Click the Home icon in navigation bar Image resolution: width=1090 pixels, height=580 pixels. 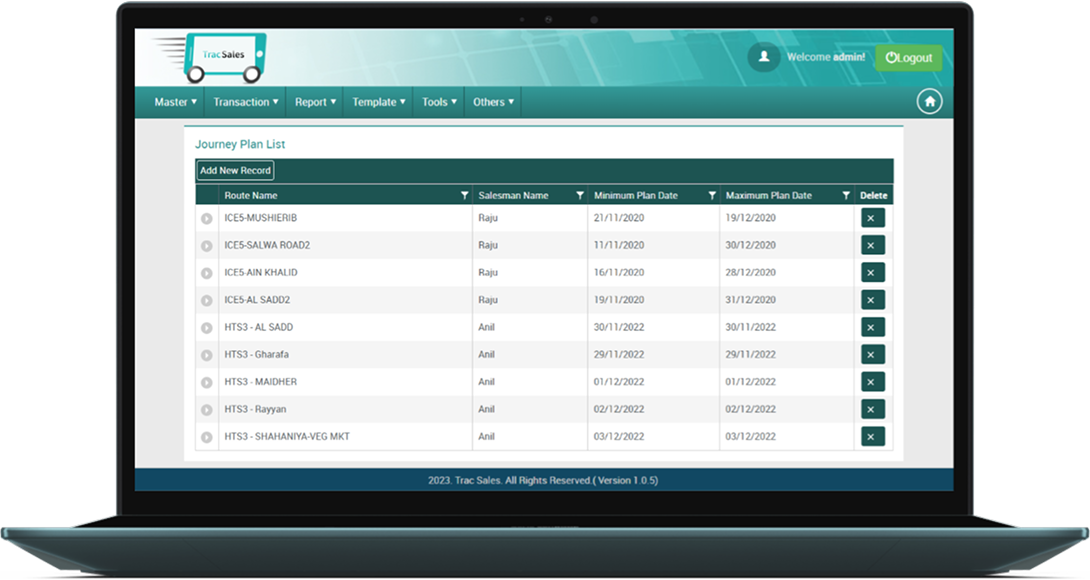point(930,102)
